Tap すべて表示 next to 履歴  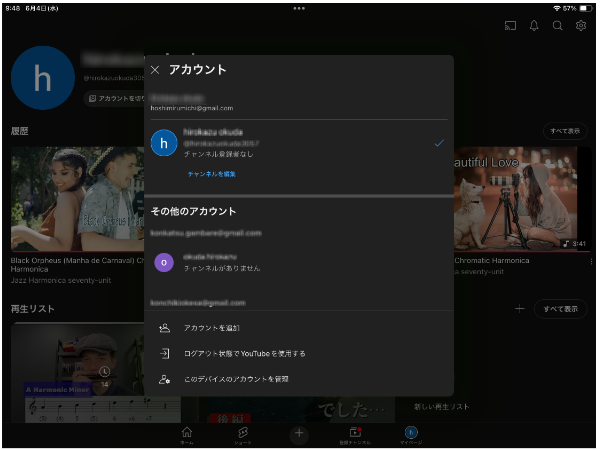coord(565,131)
